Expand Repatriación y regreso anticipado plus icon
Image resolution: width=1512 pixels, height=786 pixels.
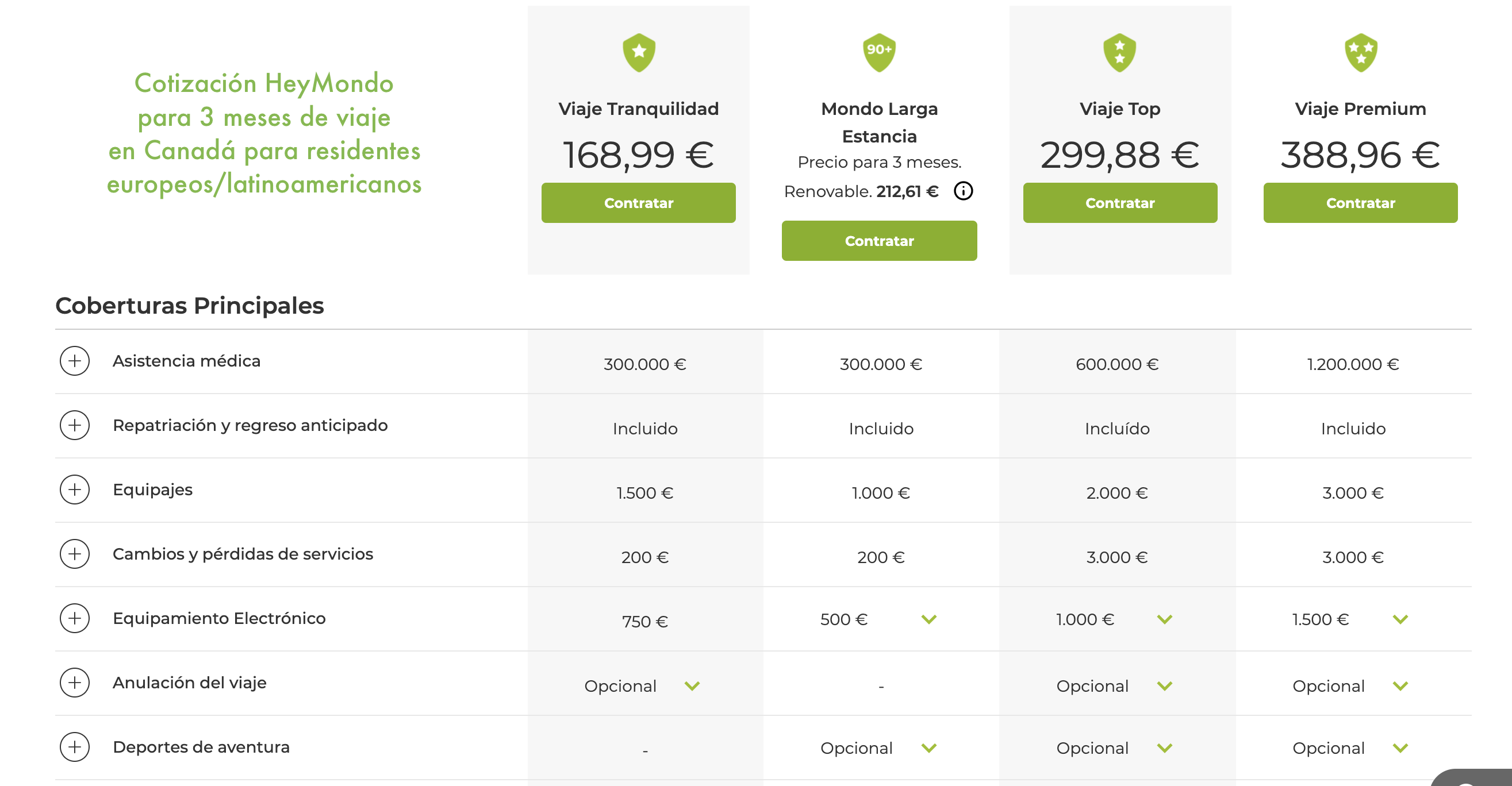pos(75,425)
